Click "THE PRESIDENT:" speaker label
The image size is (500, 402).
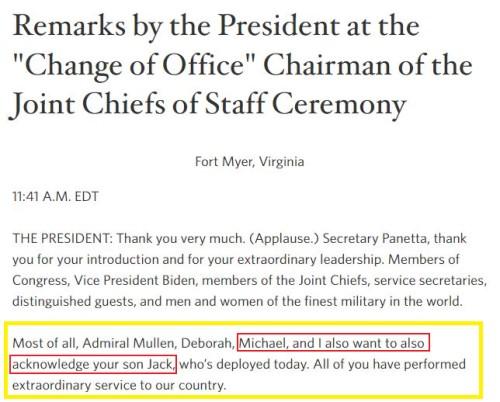pyautogui.click(x=61, y=238)
